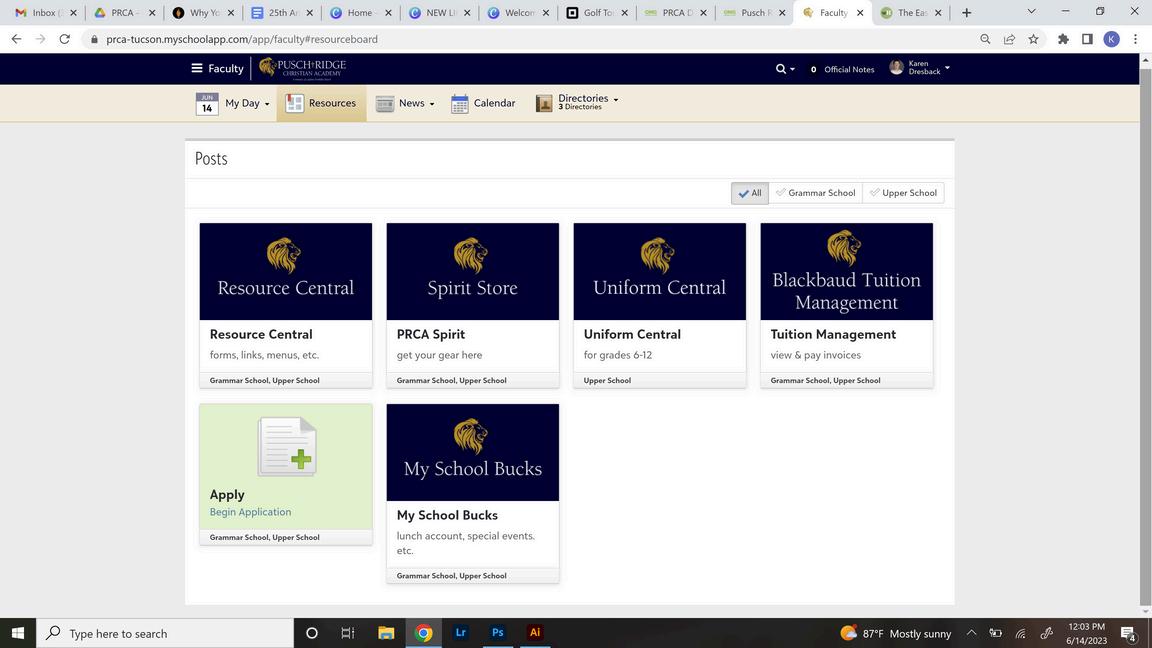
Task: Open the Uniform Central title link
Action: point(632,334)
